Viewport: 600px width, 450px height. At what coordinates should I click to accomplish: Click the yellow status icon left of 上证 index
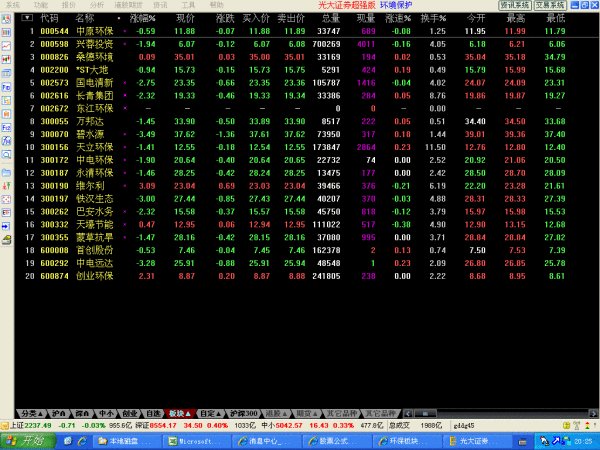click(4, 425)
